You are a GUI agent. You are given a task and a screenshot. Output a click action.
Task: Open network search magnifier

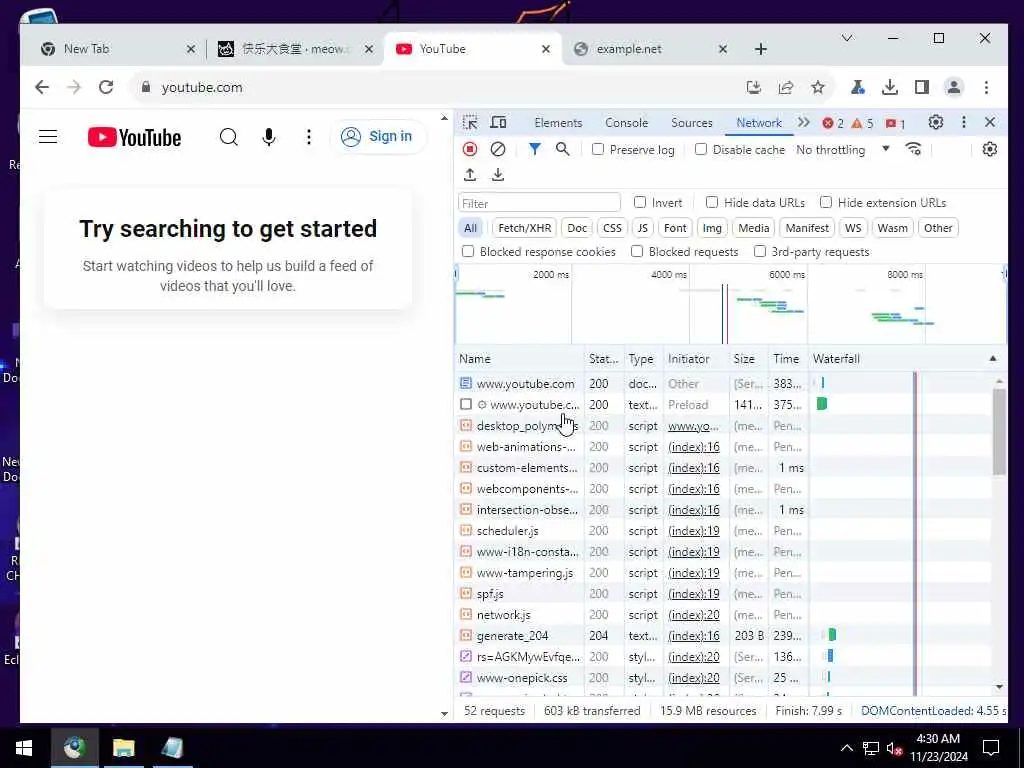point(562,149)
